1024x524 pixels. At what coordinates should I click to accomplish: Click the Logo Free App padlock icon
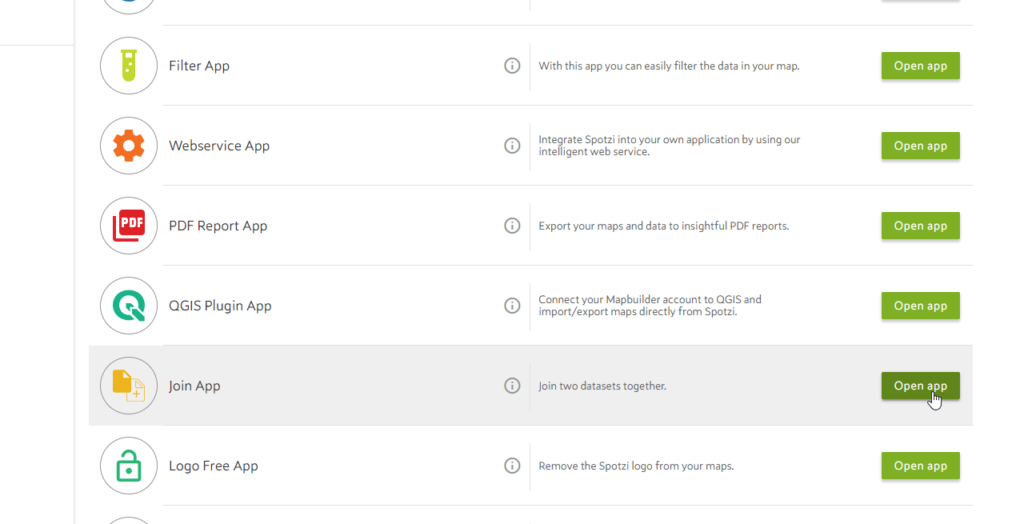[129, 466]
